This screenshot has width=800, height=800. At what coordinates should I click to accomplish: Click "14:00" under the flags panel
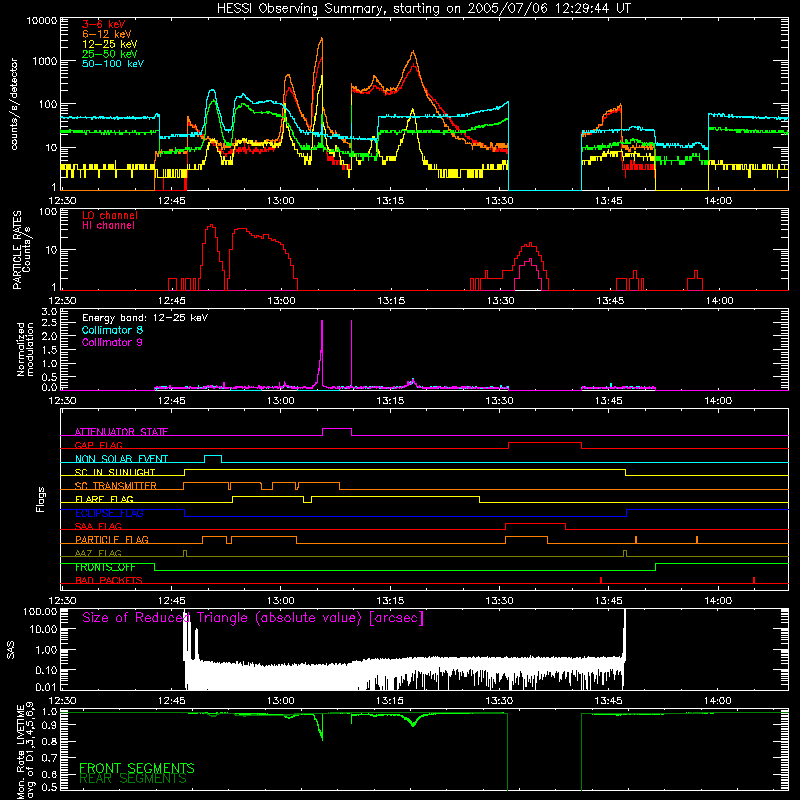[718, 601]
